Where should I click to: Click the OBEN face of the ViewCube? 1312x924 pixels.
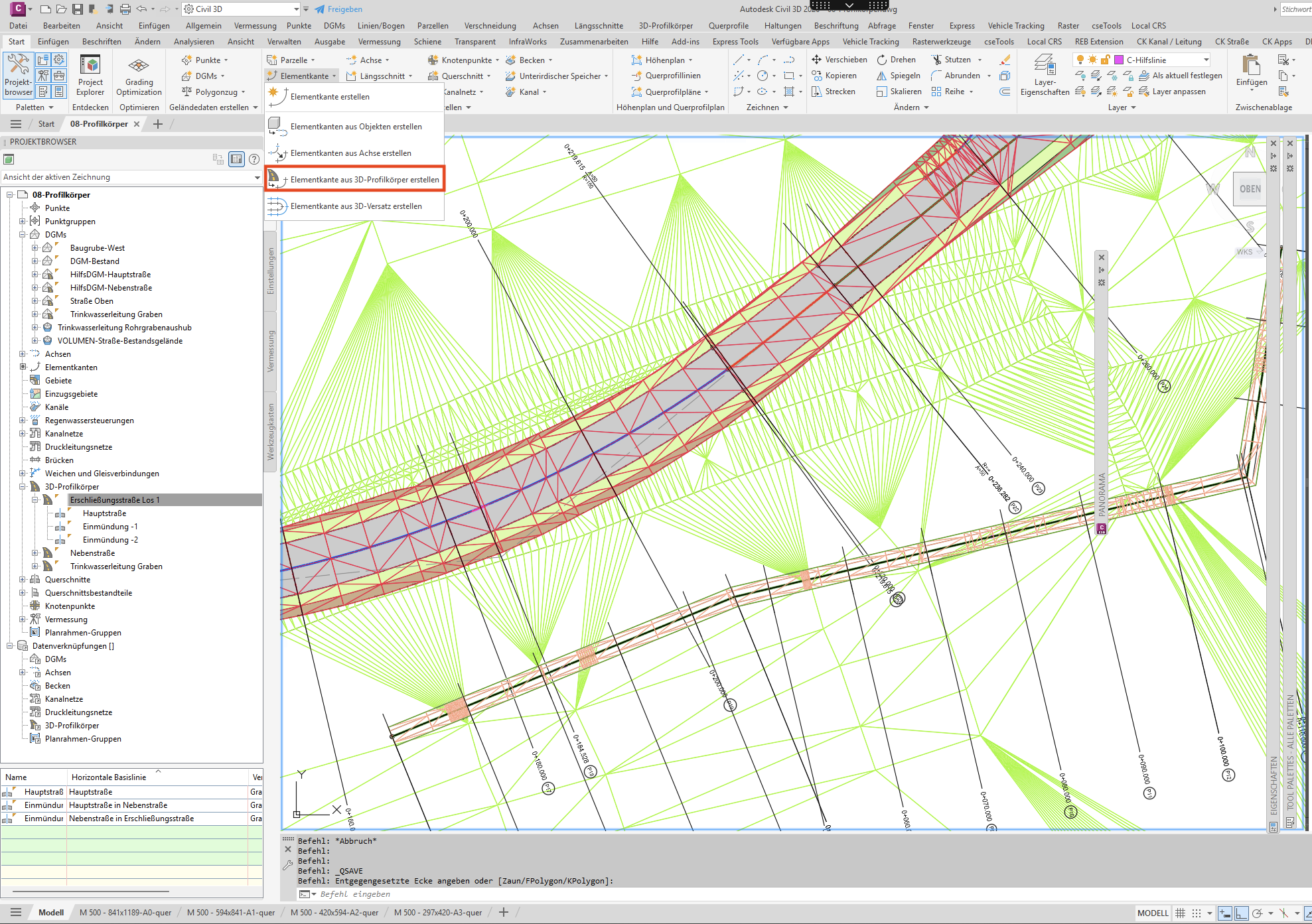(1250, 189)
